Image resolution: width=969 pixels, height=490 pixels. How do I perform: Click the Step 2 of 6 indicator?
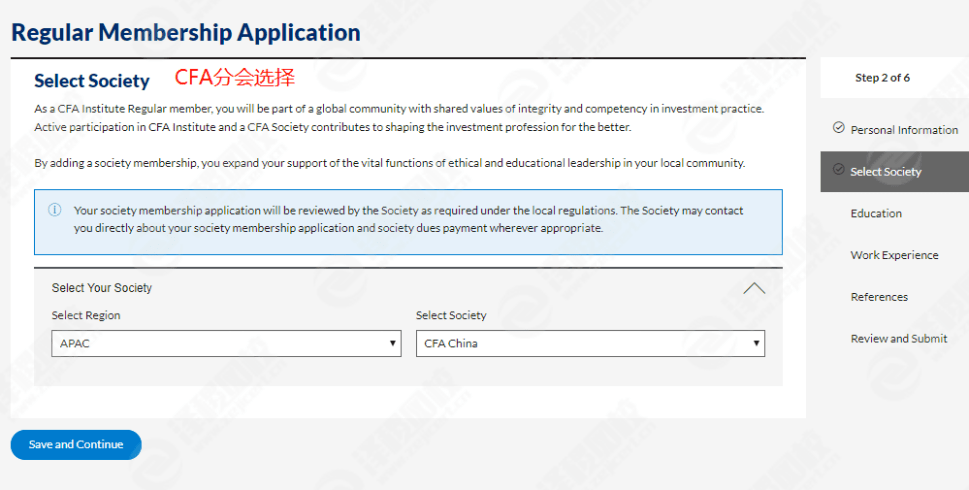882,78
